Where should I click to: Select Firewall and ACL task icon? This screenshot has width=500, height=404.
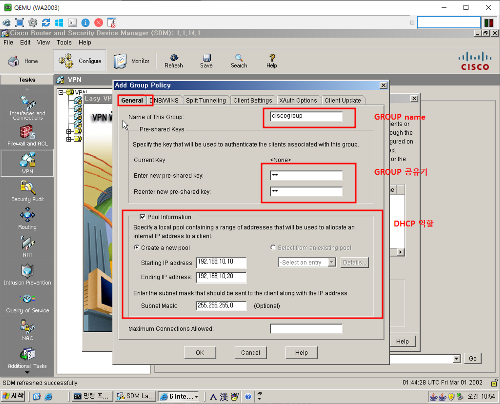(x=27, y=136)
